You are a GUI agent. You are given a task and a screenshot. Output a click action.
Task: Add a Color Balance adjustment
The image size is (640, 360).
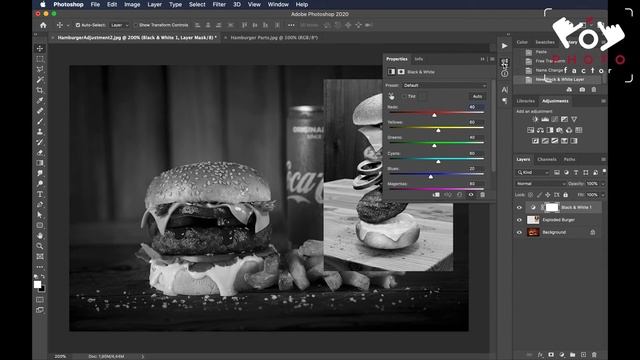point(540,130)
